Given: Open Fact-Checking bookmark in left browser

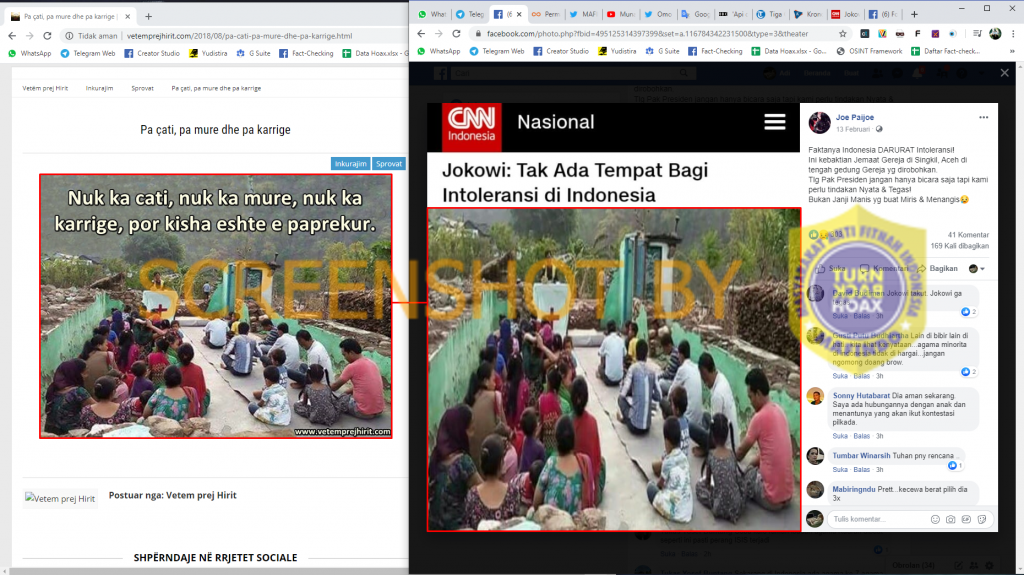Looking at the screenshot, I should 306,54.
